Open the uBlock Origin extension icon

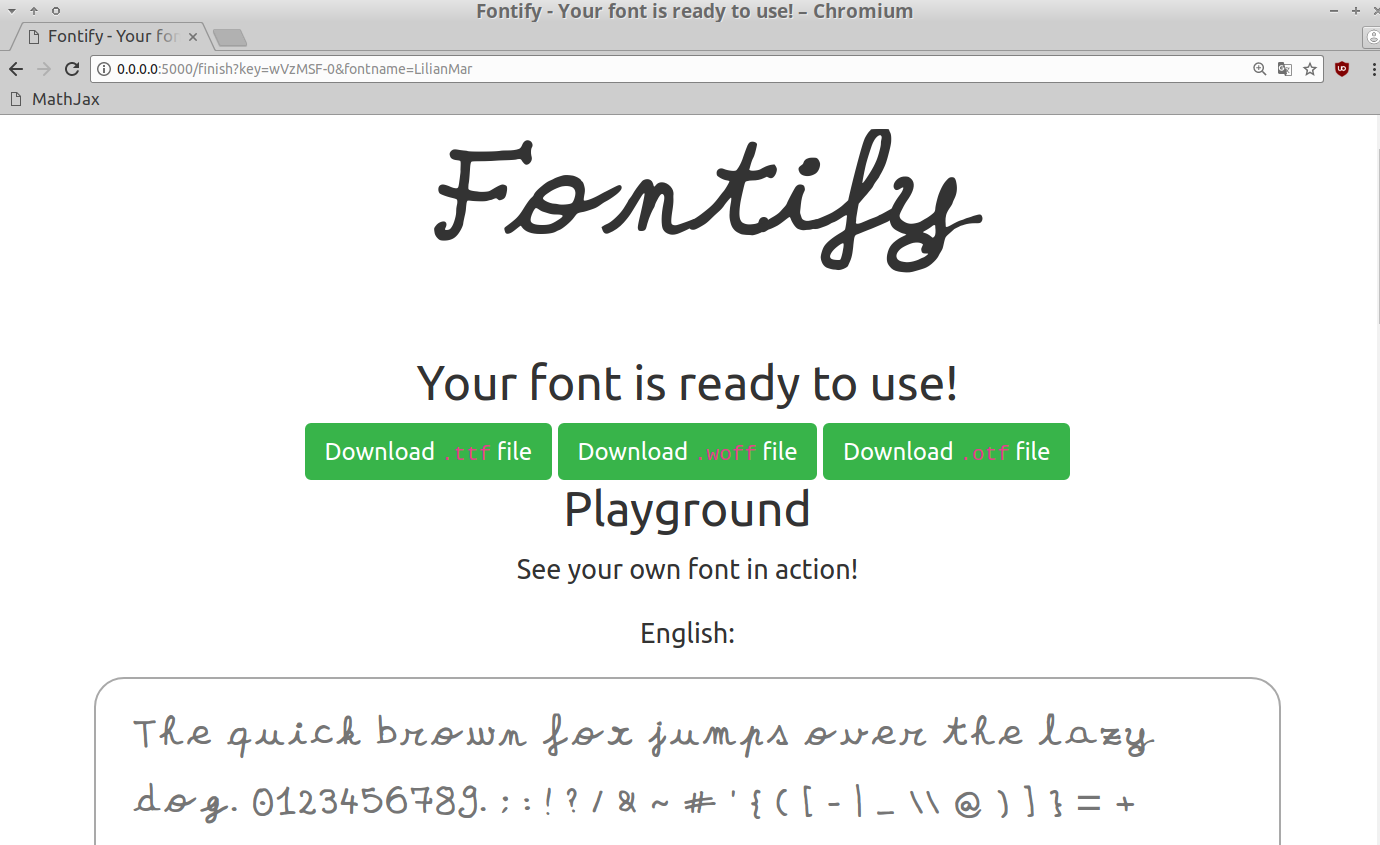click(x=1342, y=69)
